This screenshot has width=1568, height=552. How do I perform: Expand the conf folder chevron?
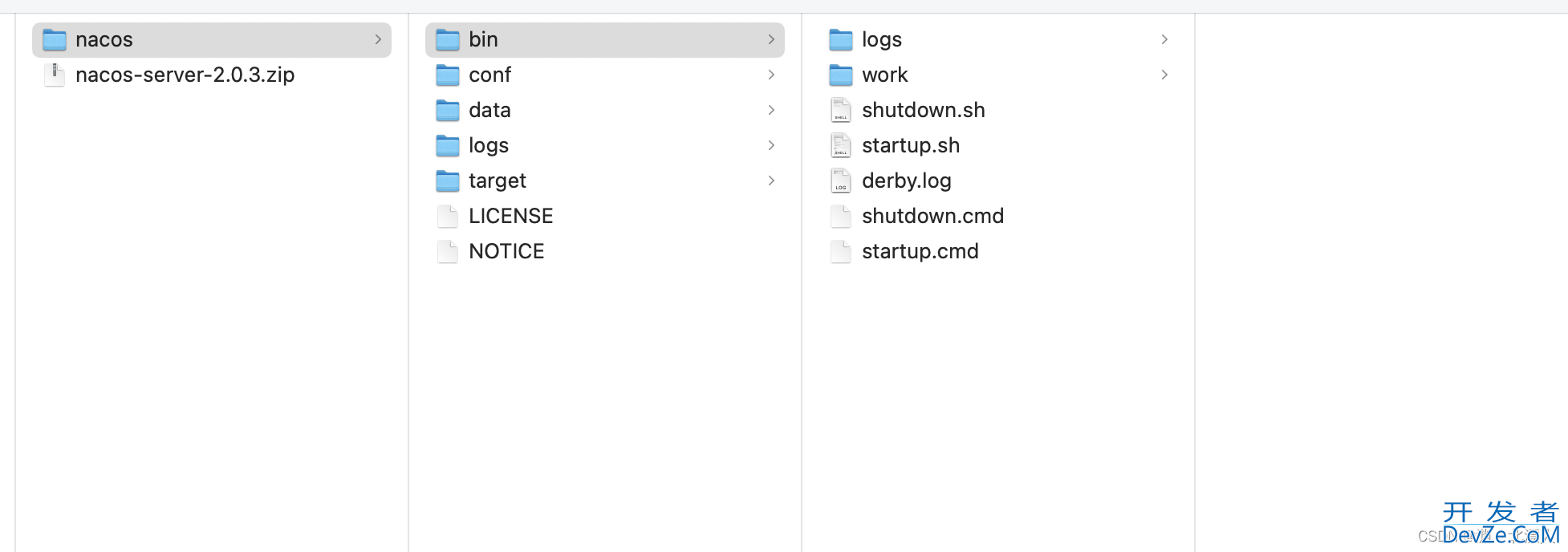click(x=771, y=75)
